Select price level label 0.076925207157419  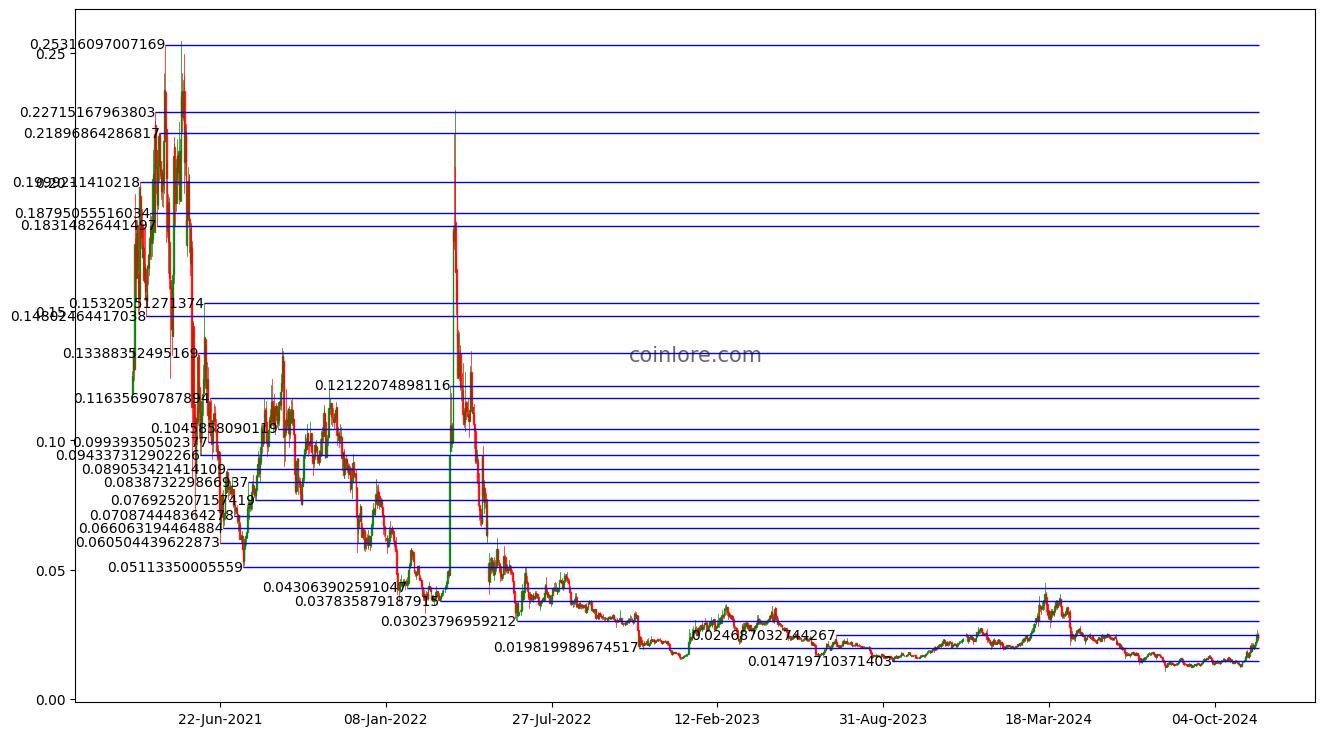click(x=182, y=500)
